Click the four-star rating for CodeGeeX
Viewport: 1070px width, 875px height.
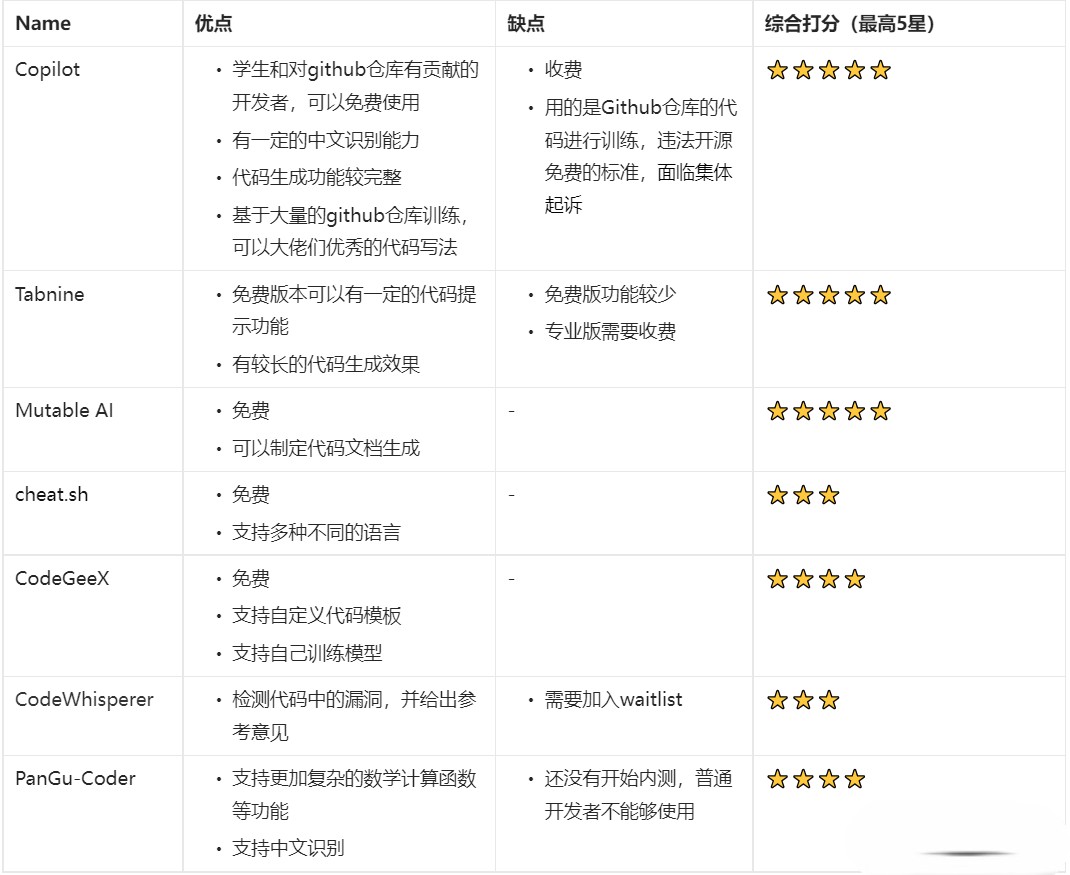pyautogui.click(x=816, y=579)
